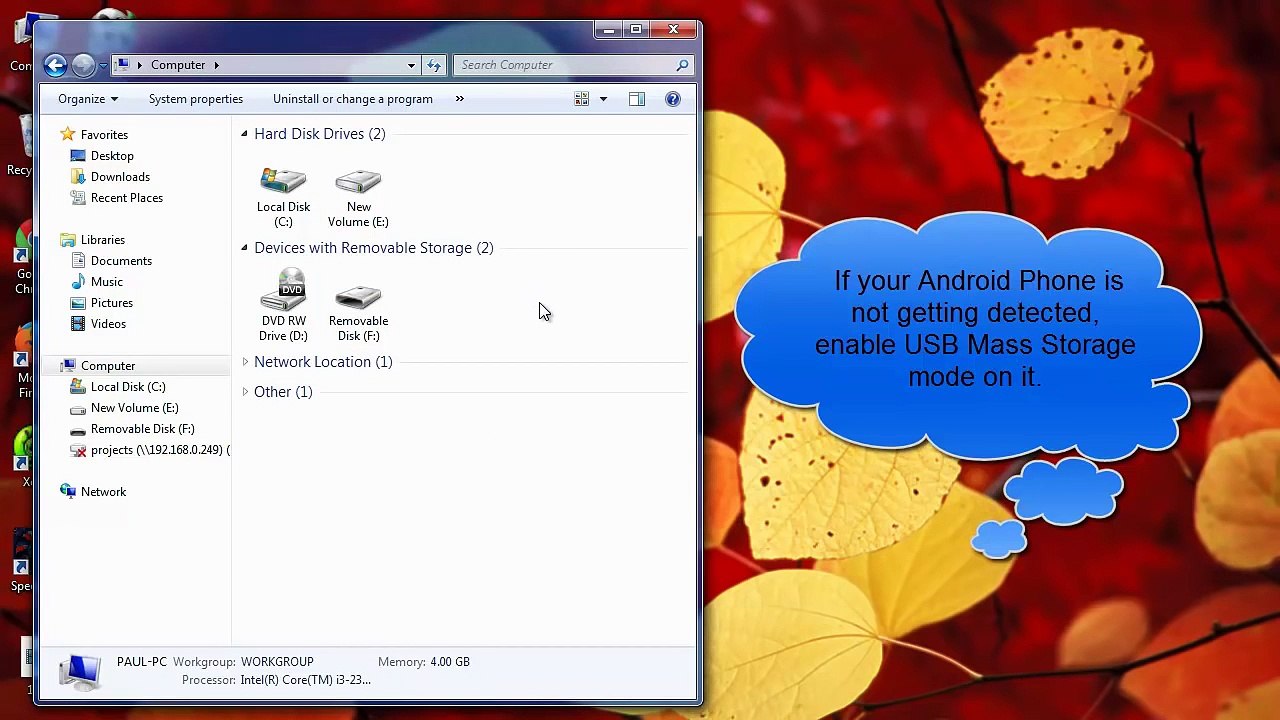Screen dimensions: 1280x720
Task: Refresh the Computer address bar view
Action: (x=434, y=65)
